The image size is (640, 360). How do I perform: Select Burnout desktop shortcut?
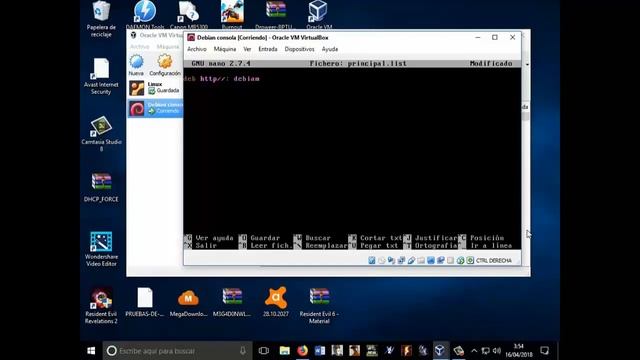tap(232, 15)
